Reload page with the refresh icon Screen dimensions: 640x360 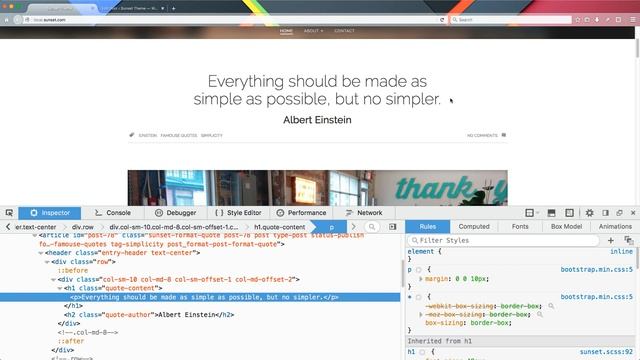coord(442,20)
